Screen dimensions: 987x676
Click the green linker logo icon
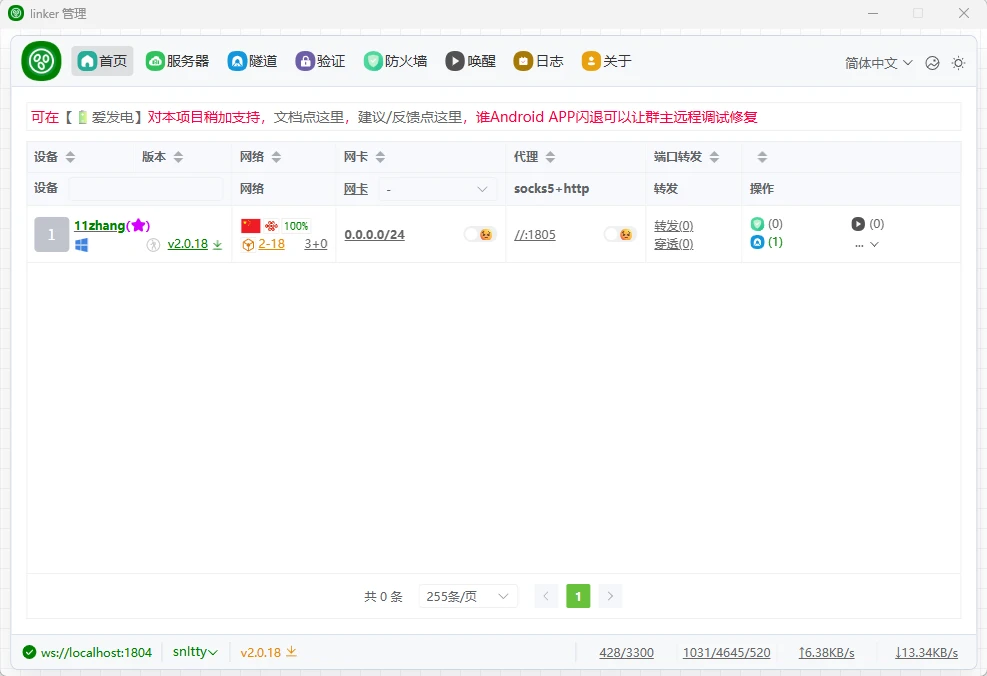pyautogui.click(x=41, y=61)
